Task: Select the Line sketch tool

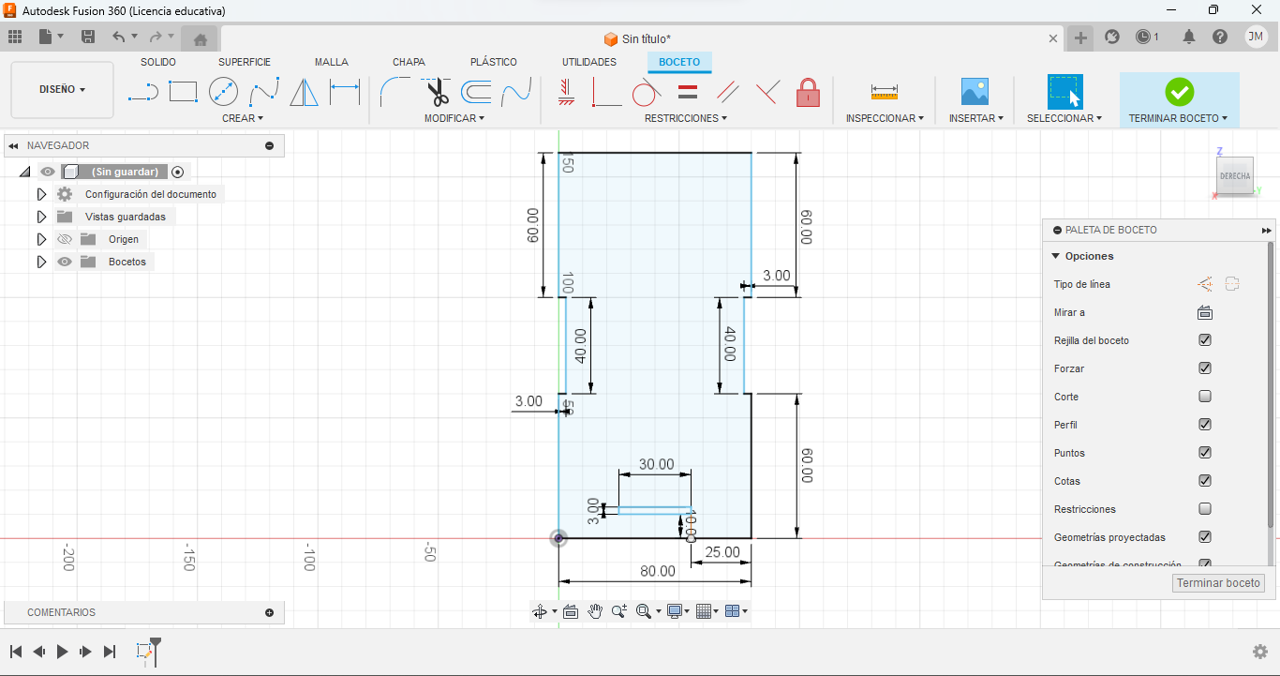Action: coord(143,93)
